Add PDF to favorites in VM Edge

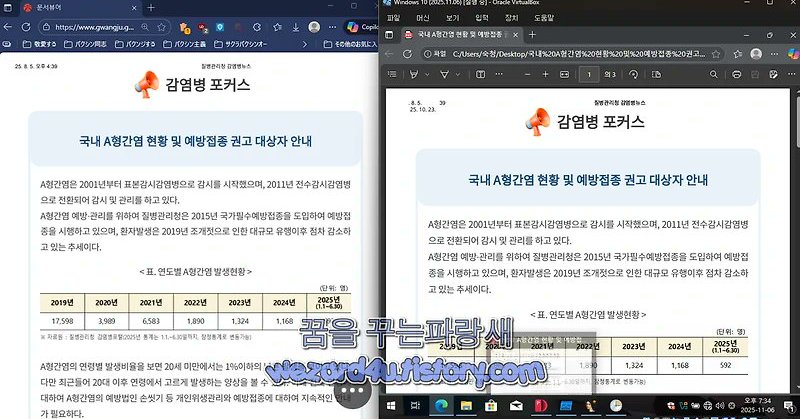(x=716, y=54)
